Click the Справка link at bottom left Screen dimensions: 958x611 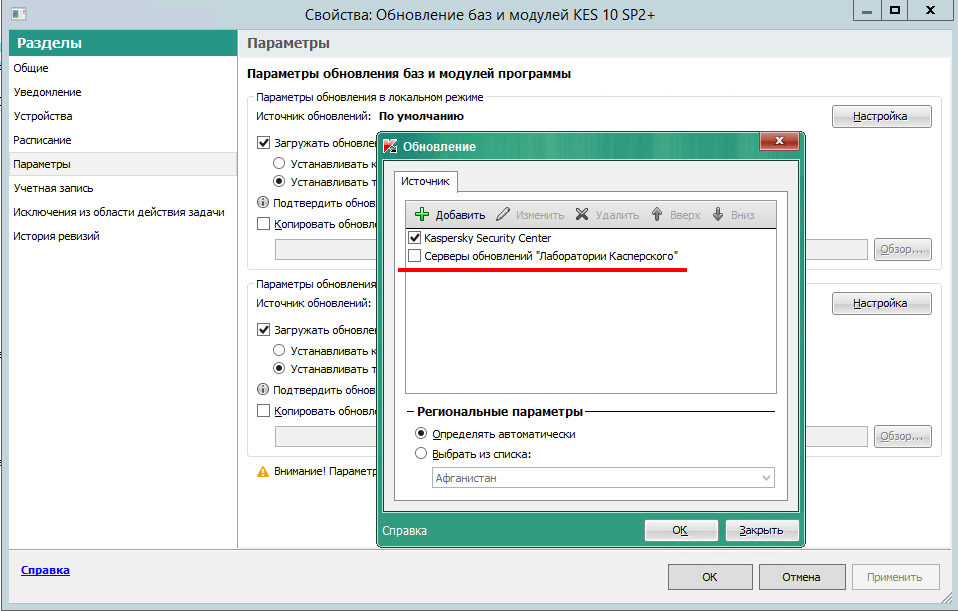tap(45, 570)
